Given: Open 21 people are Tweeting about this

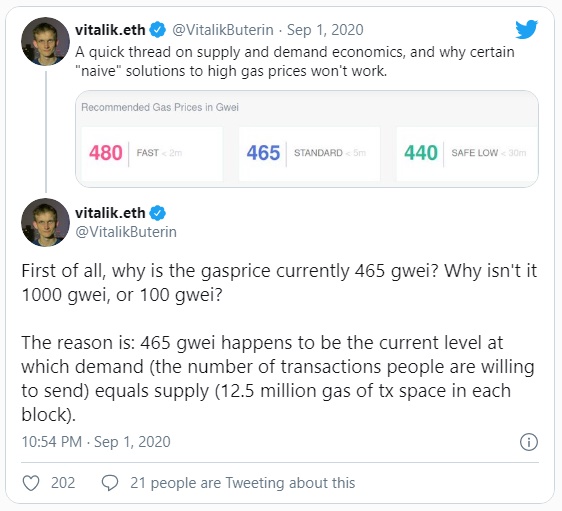Looking at the screenshot, I should tap(243, 483).
